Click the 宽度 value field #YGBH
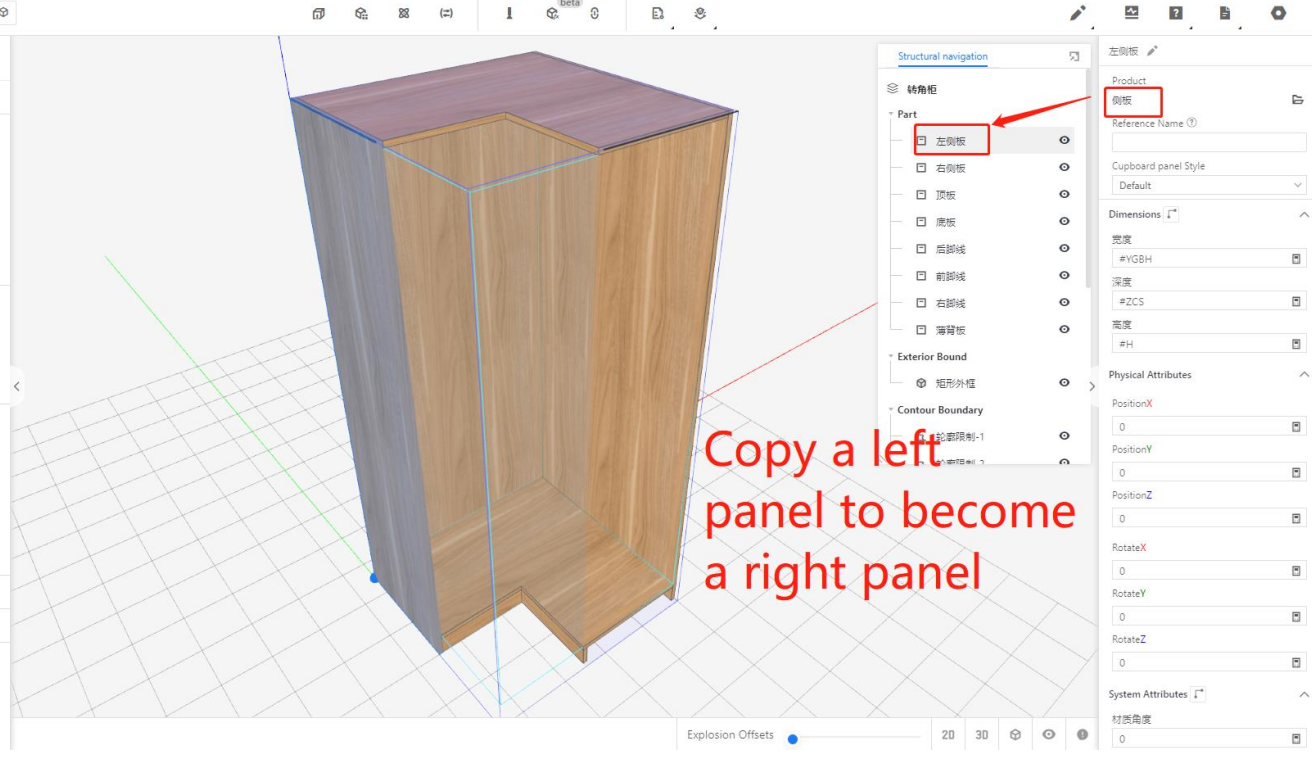The image size is (1312, 758). 1209,259
